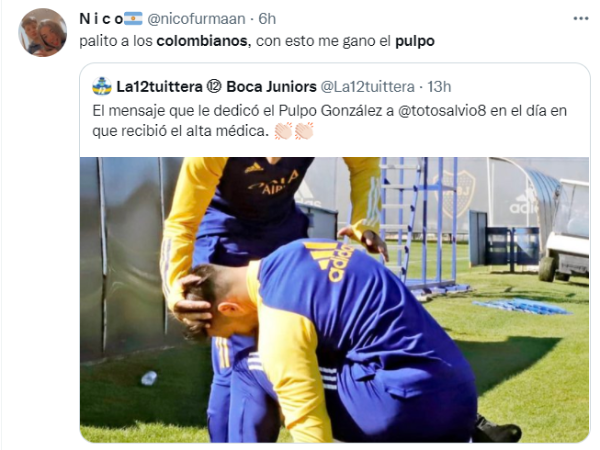Click the tweet text 'palito a los'

tap(116, 41)
